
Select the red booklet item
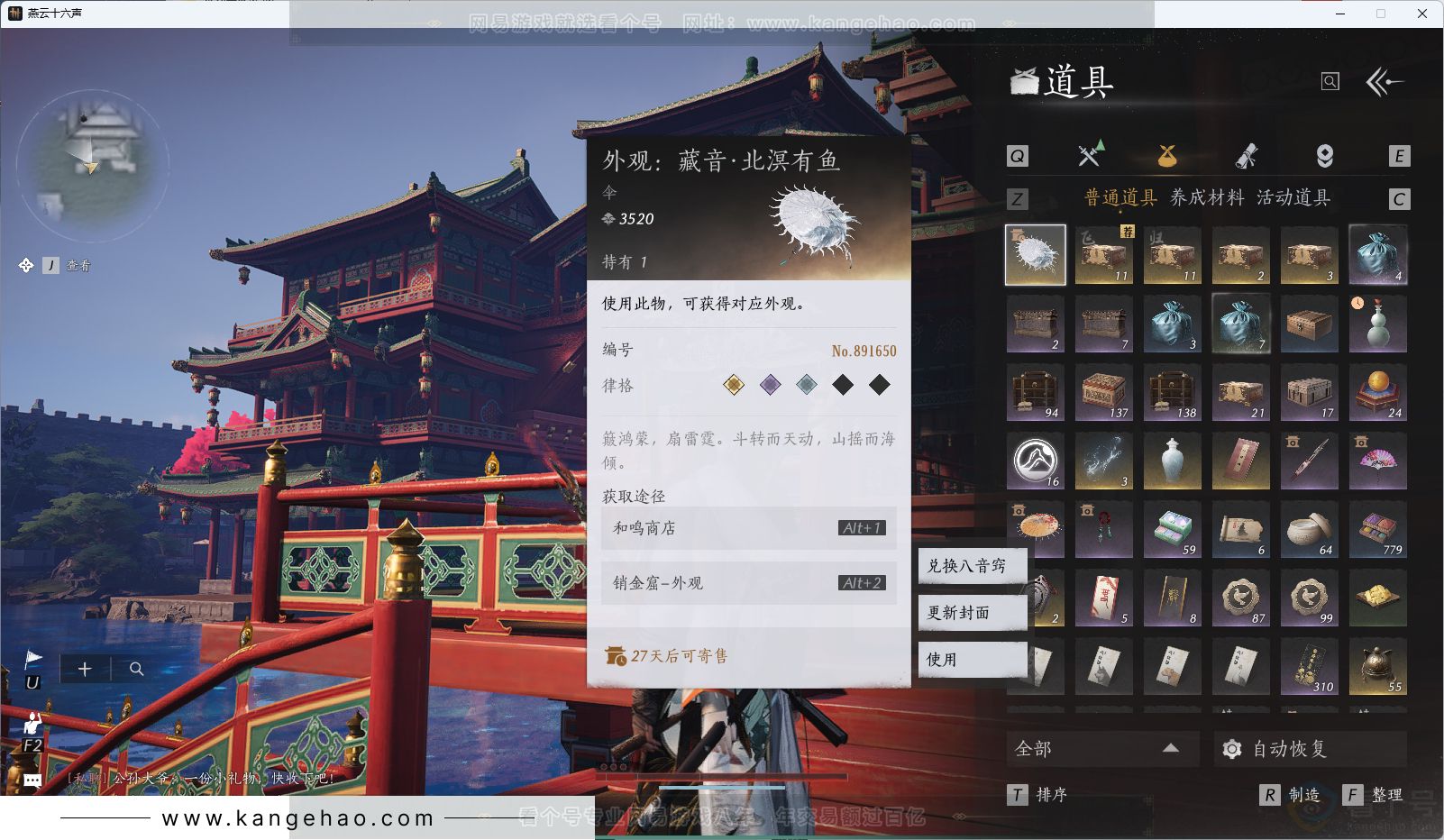1241,461
